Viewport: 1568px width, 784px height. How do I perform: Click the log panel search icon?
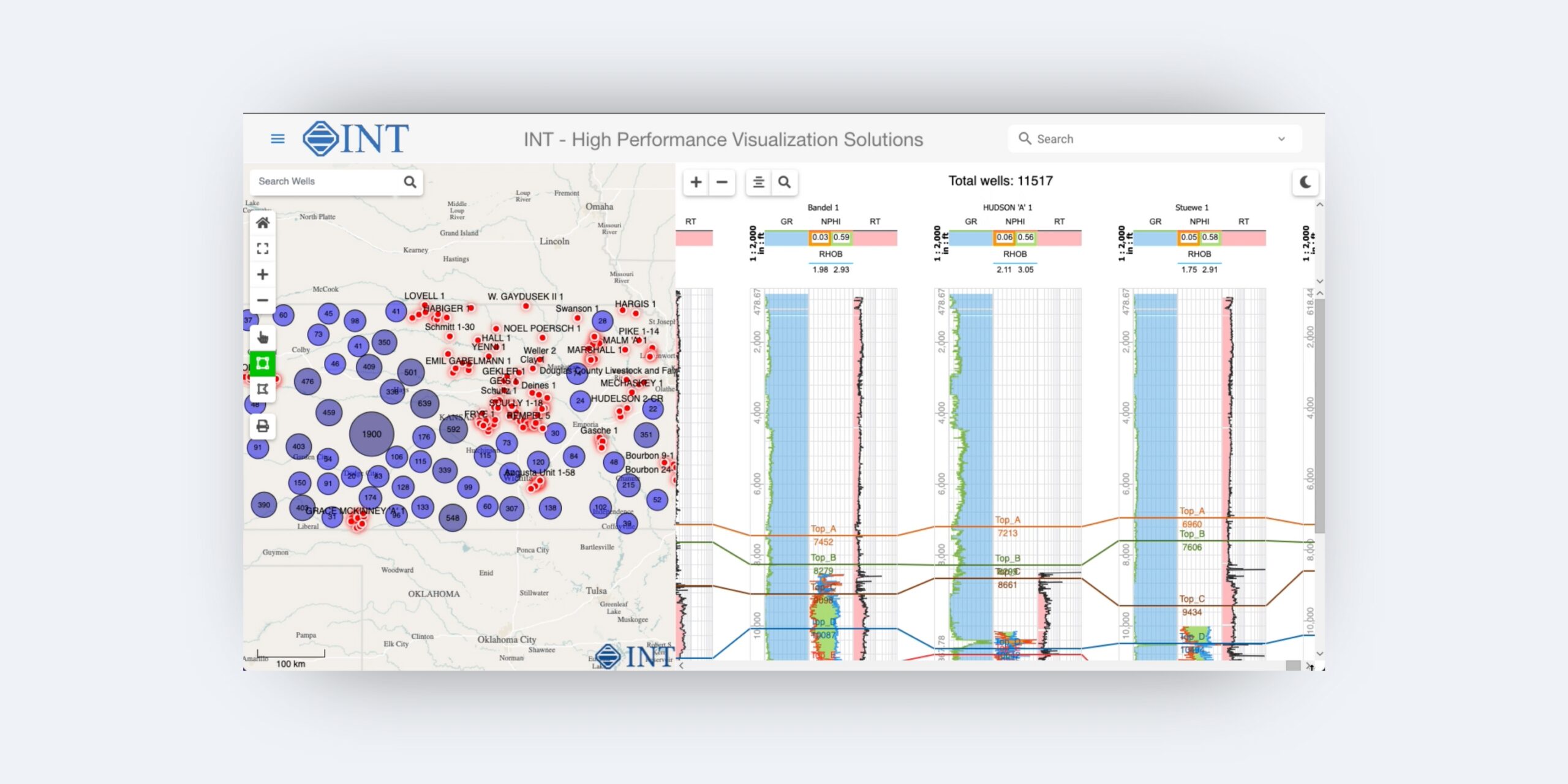coord(785,182)
